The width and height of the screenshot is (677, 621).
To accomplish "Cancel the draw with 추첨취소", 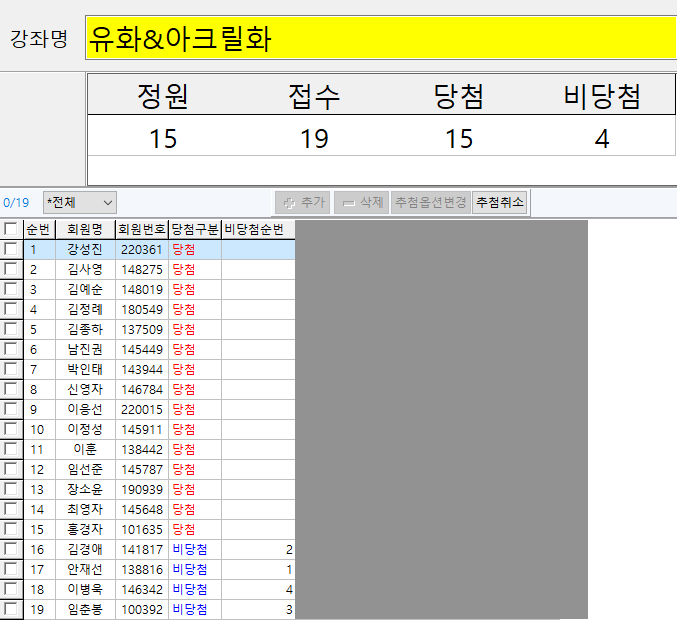I will click(x=500, y=202).
